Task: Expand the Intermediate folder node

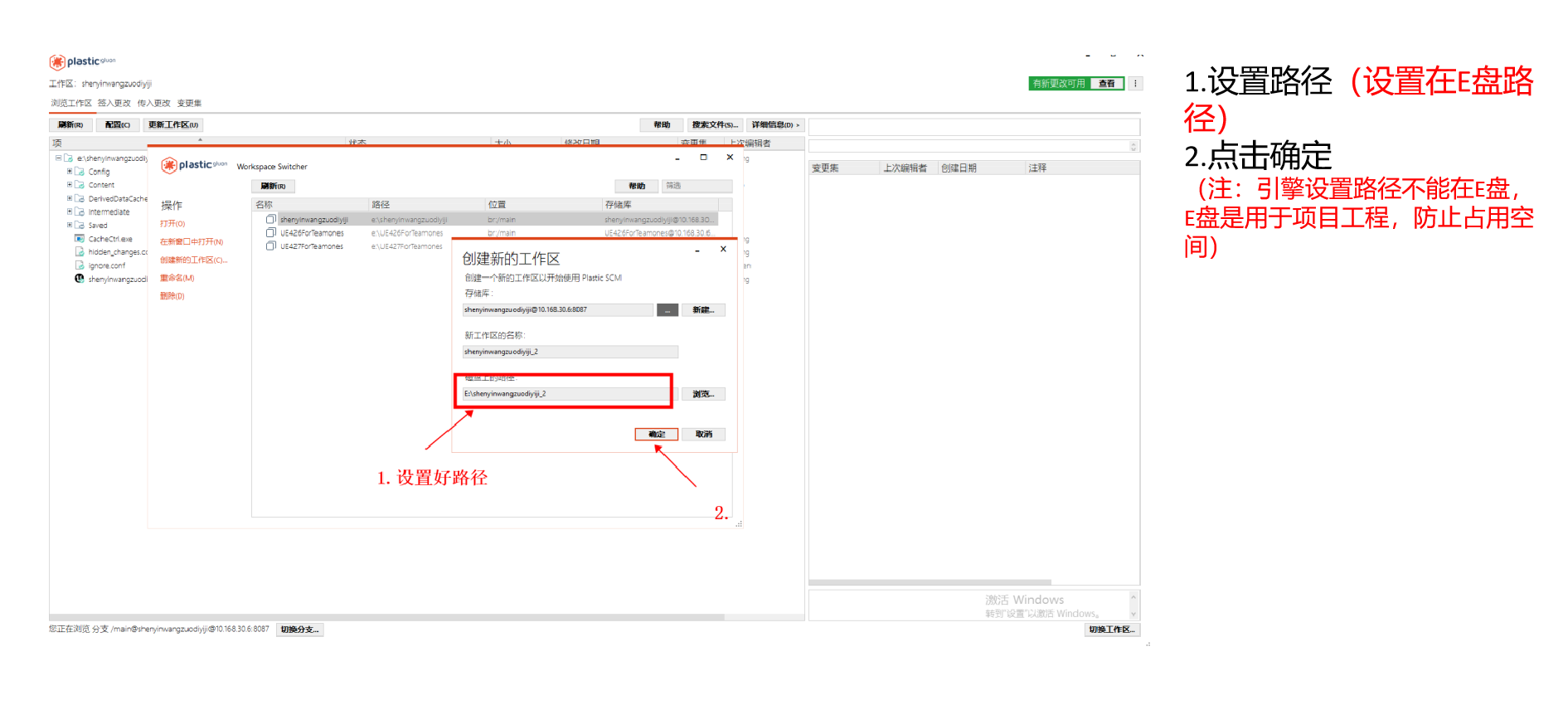Action: pyautogui.click(x=70, y=211)
